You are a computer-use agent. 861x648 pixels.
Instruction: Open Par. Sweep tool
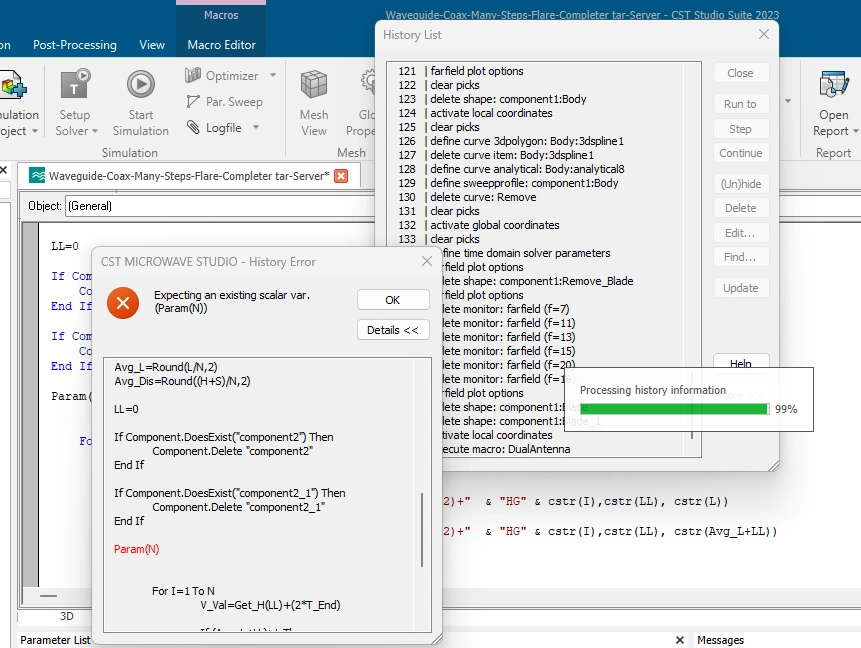click(225, 102)
